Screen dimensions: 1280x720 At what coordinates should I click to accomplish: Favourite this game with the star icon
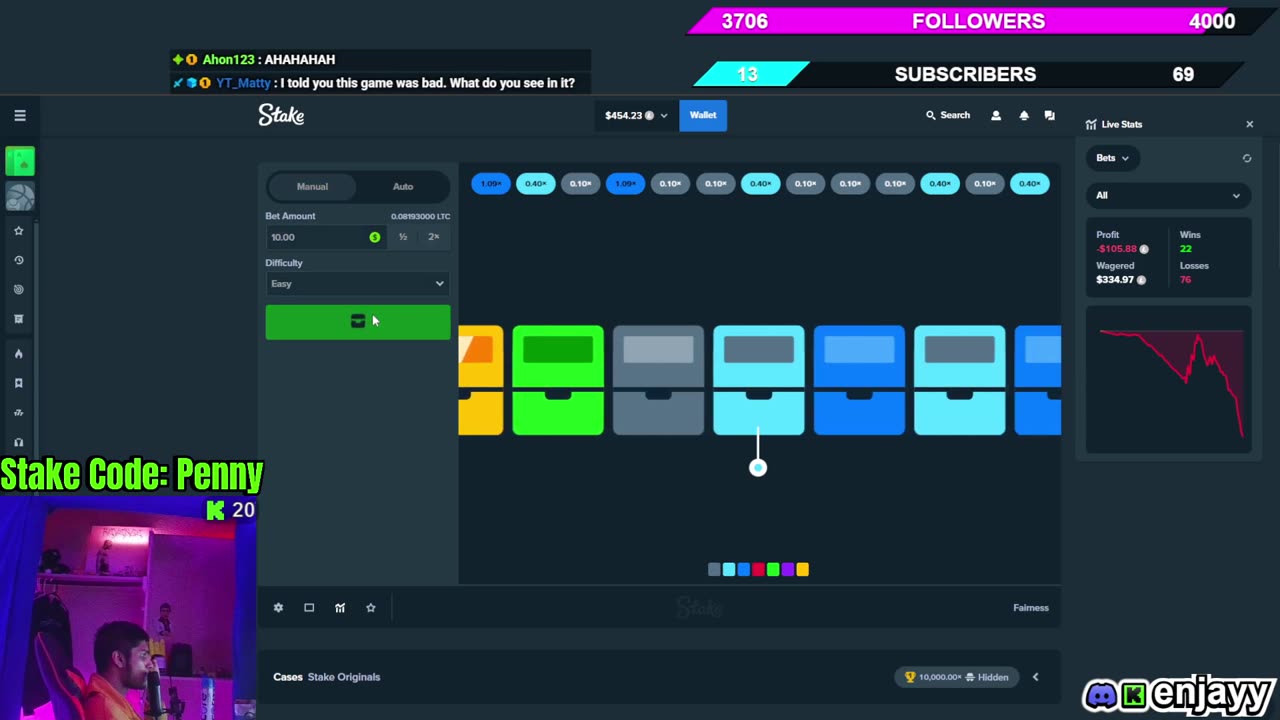click(x=371, y=608)
